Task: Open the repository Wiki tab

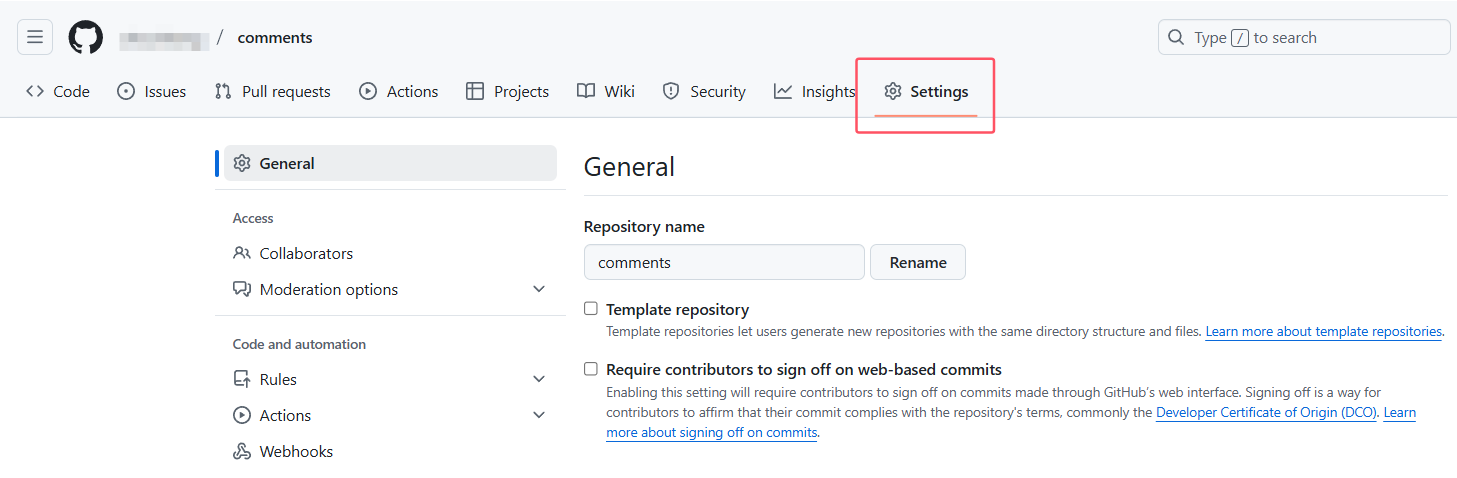Action: point(606,91)
